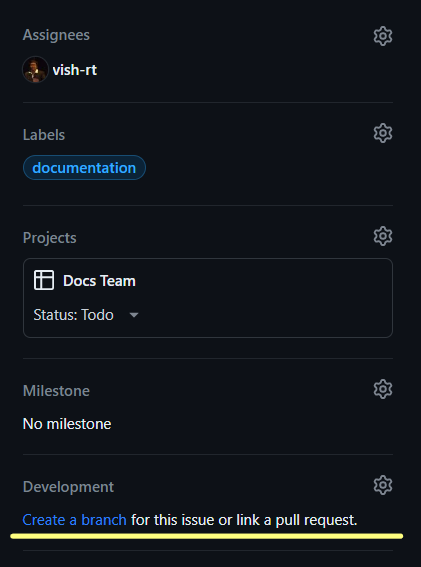Open the Milestone settings gear
Screen dimensions: 421x567
click(383, 389)
